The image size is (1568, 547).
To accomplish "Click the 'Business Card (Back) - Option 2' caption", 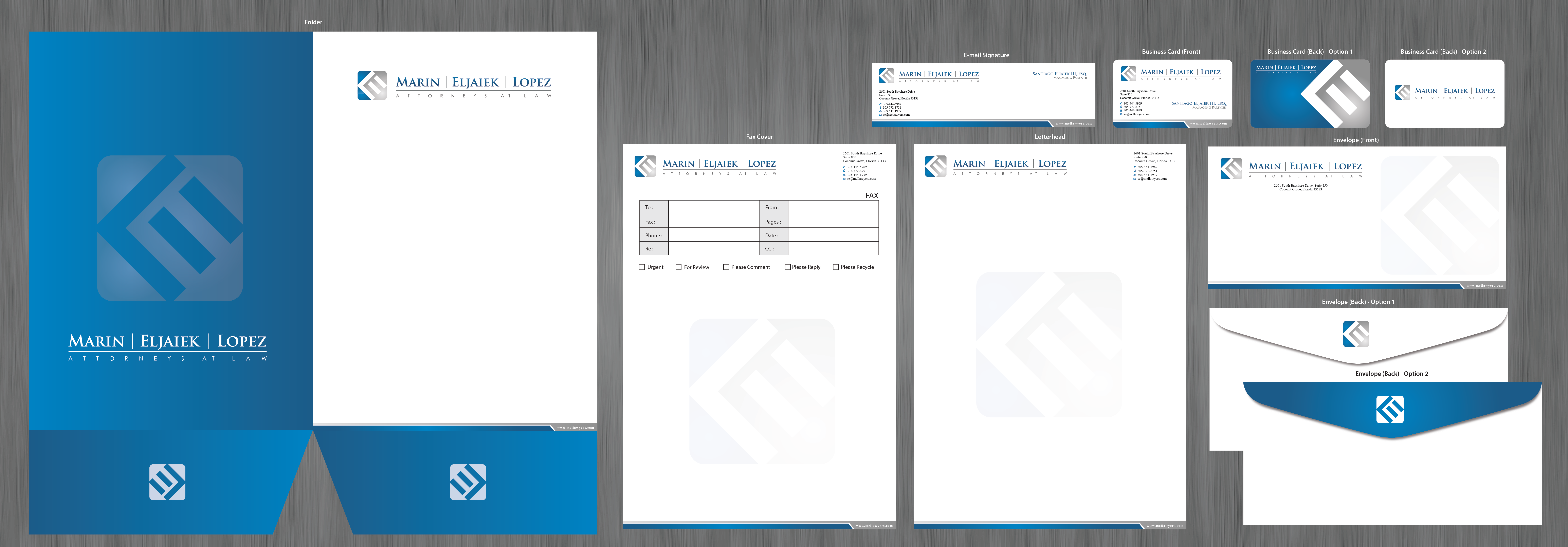I will (1443, 52).
